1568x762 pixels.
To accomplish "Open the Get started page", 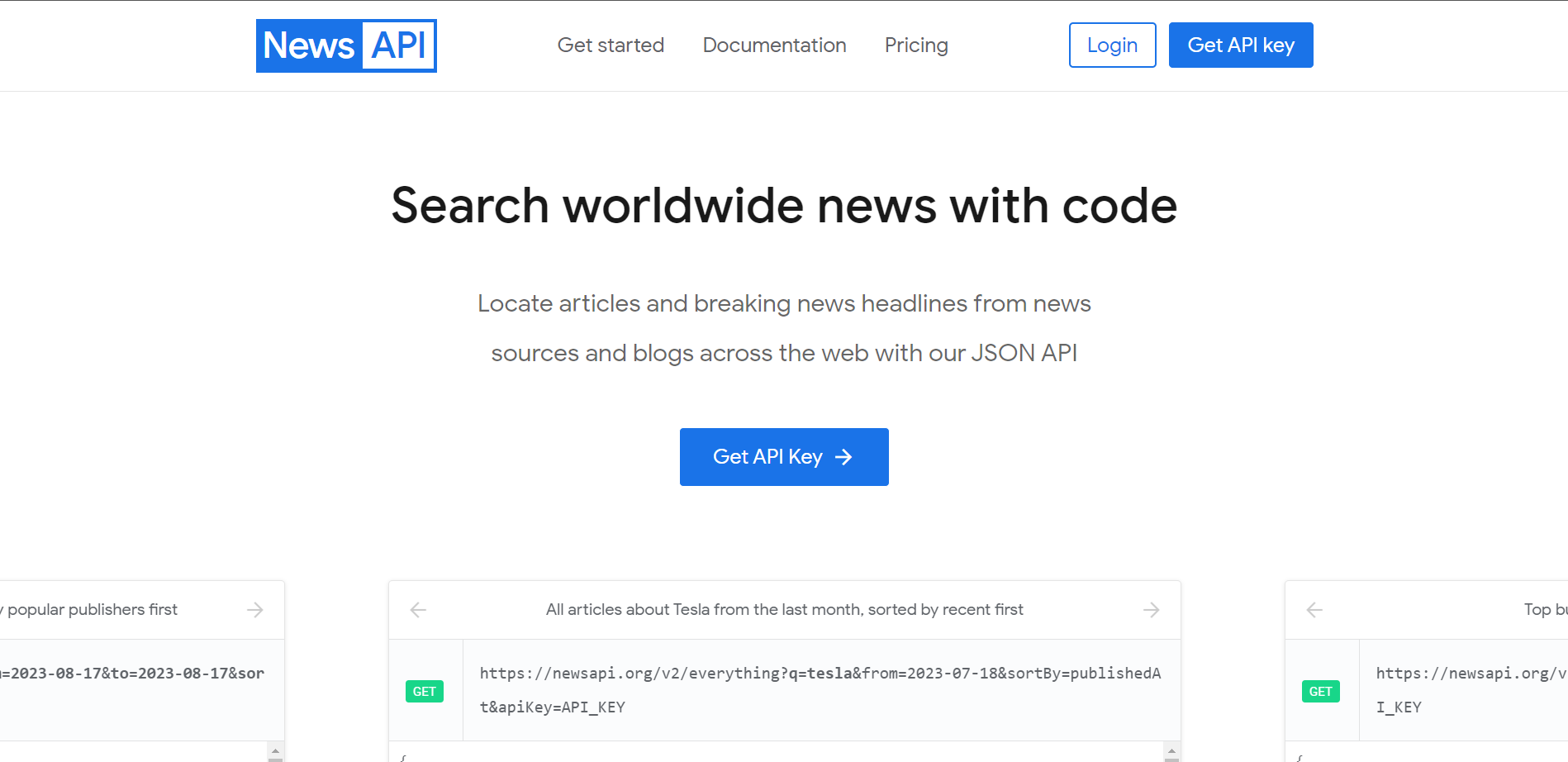I will [x=611, y=45].
